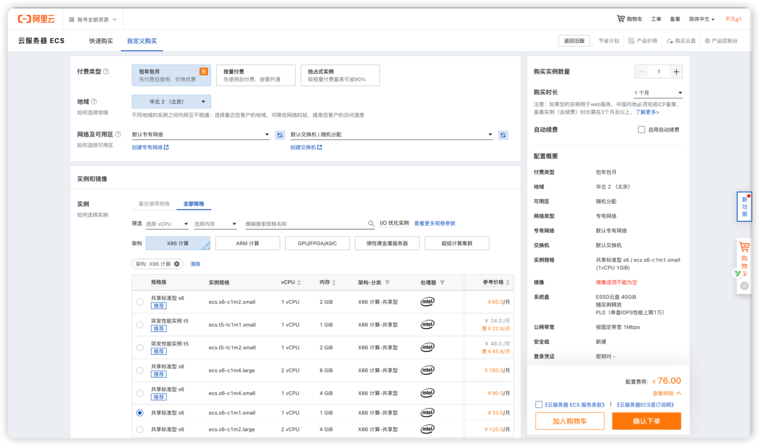Switch to 全部规格 tab
This screenshot has height=446, width=760.
[193, 204]
